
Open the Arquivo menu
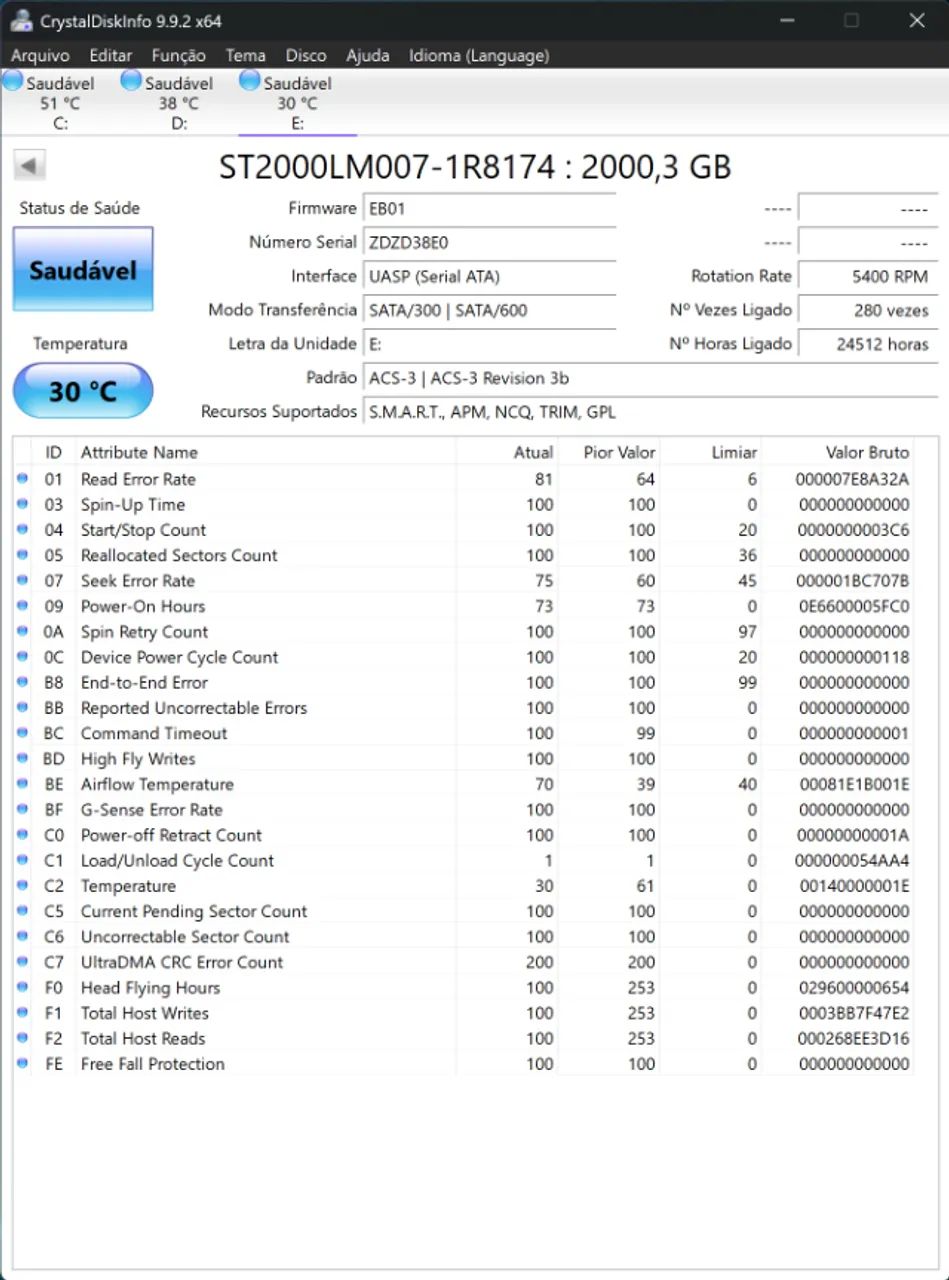coord(40,56)
